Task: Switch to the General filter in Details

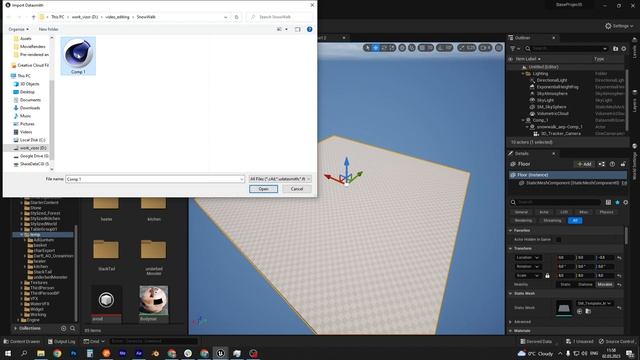Action: tap(521, 212)
